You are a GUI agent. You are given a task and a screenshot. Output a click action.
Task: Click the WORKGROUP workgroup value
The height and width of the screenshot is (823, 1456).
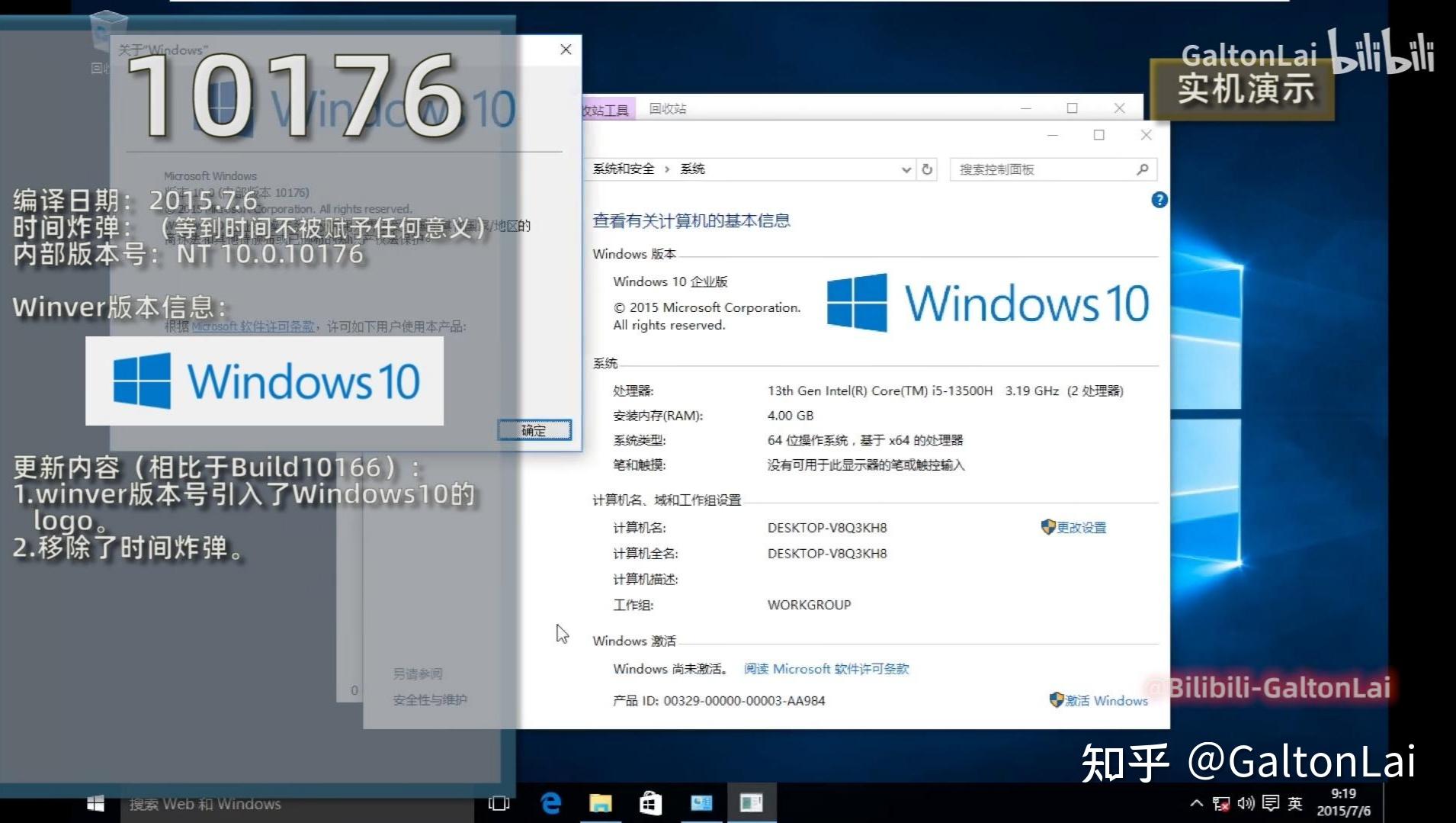(809, 605)
